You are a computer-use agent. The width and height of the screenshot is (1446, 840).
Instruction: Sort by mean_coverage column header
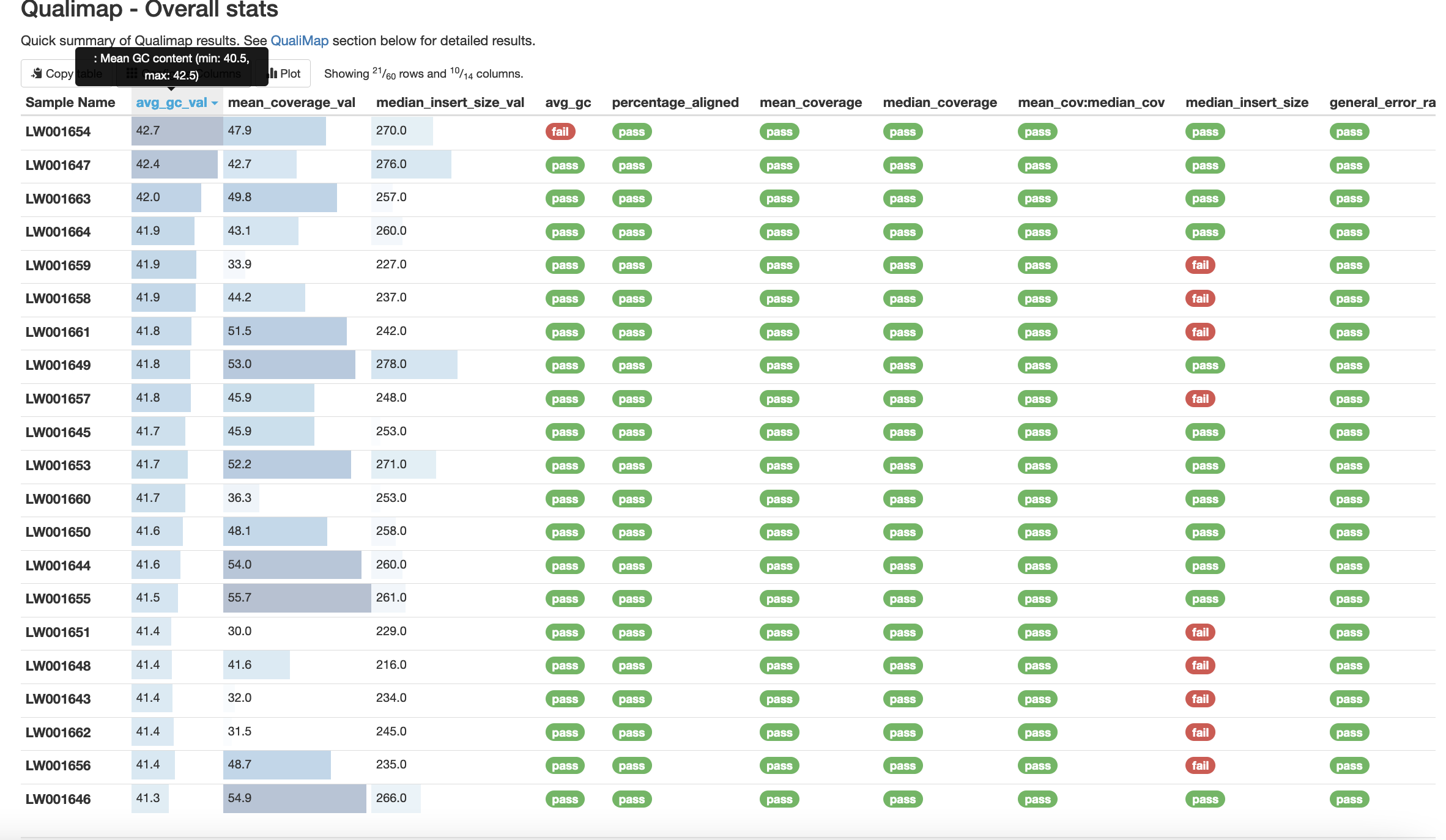(x=810, y=102)
